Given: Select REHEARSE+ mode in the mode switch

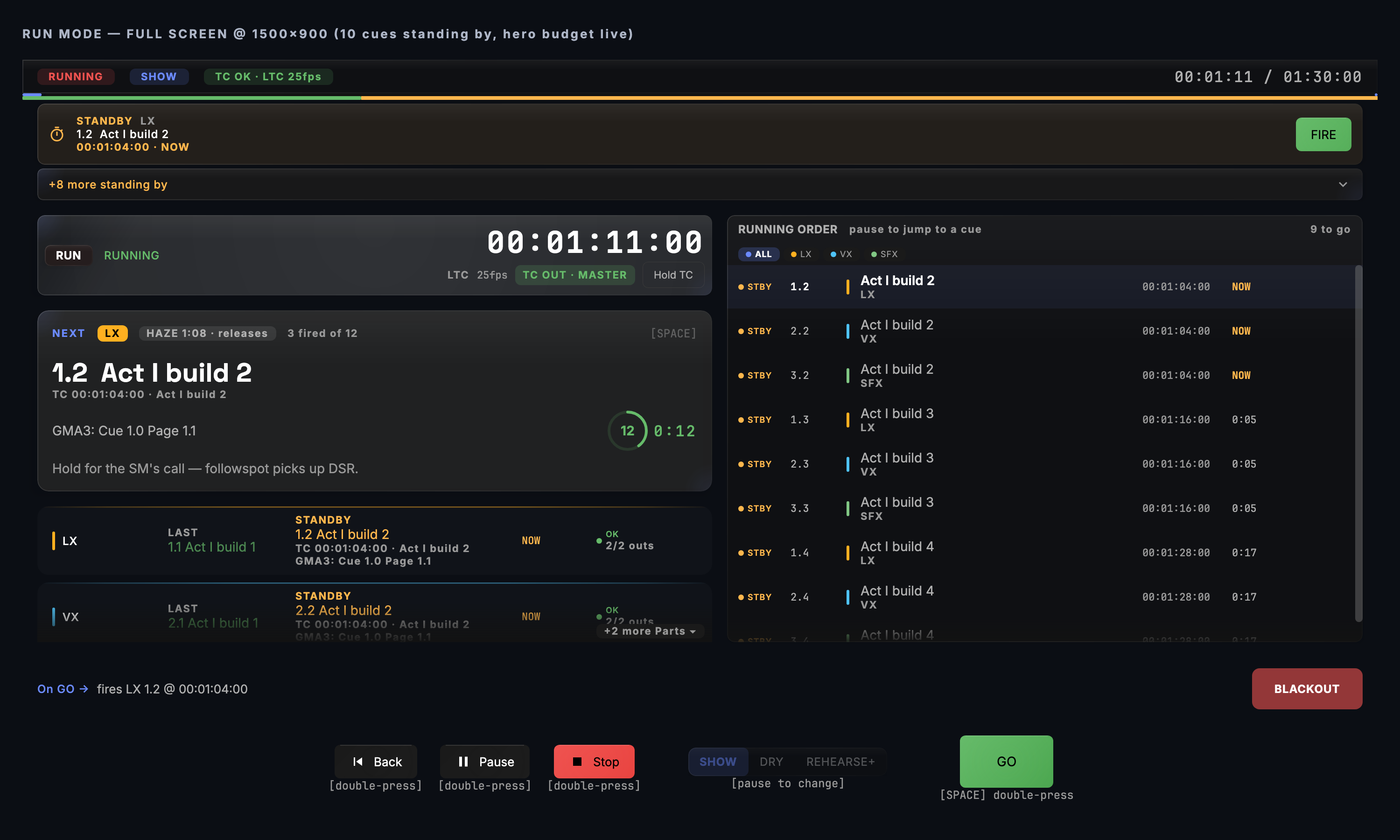Looking at the screenshot, I should tap(840, 762).
